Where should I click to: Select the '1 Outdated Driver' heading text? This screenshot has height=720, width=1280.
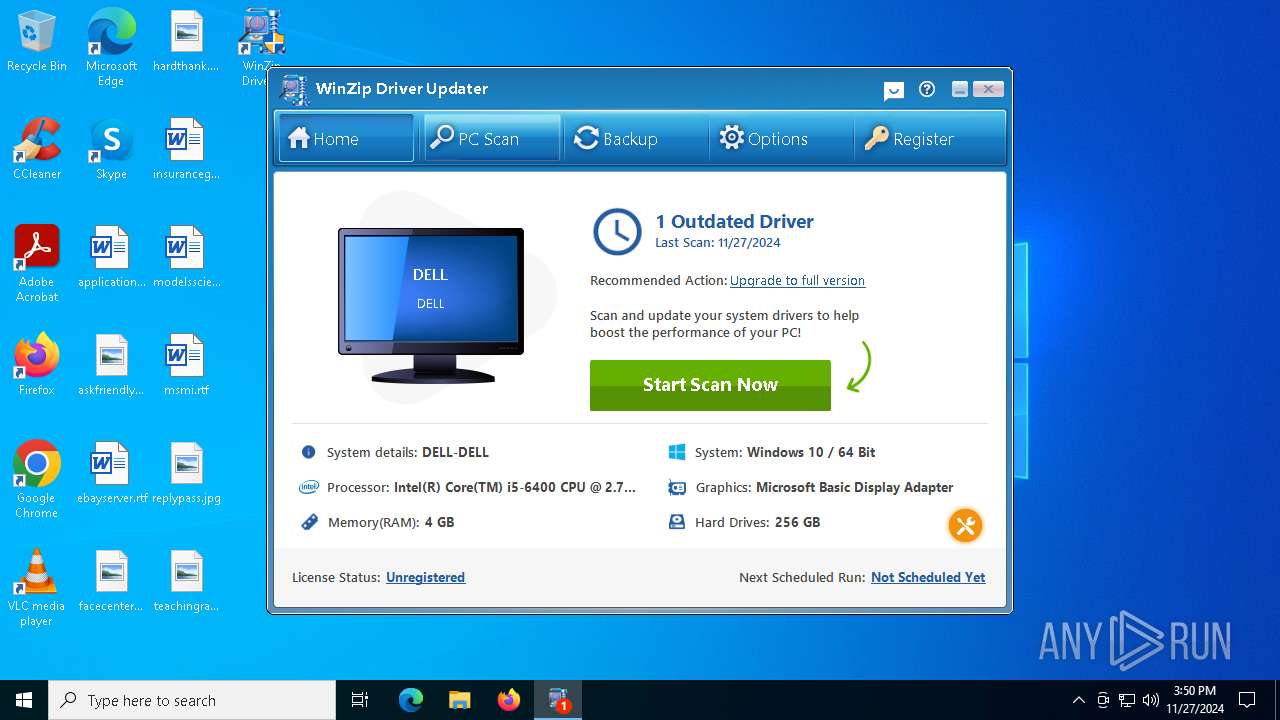734,221
